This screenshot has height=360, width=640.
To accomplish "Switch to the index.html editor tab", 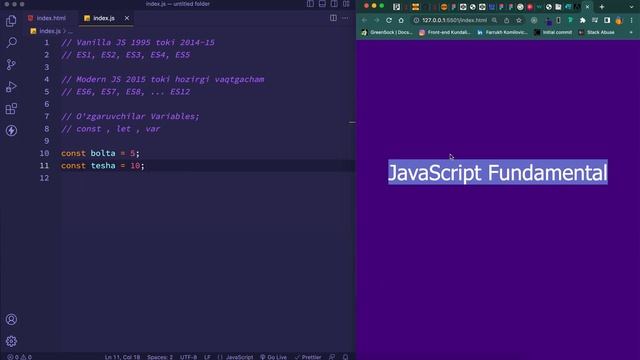I will point(47,18).
